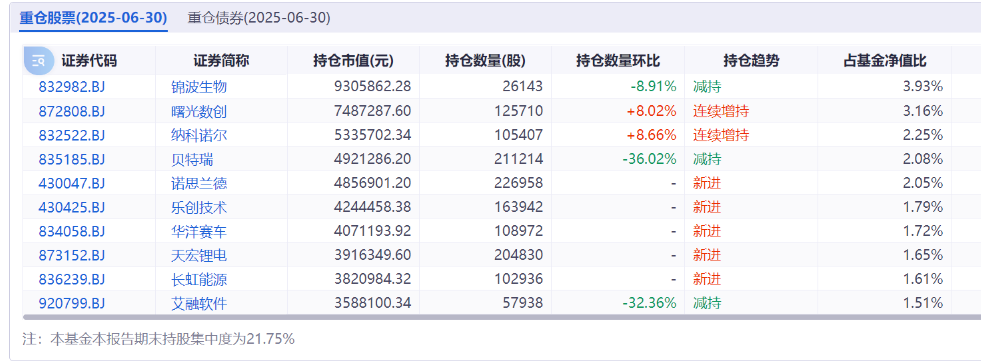
Task: Sort by 持仓数量(股) column header
Action: 485,61
